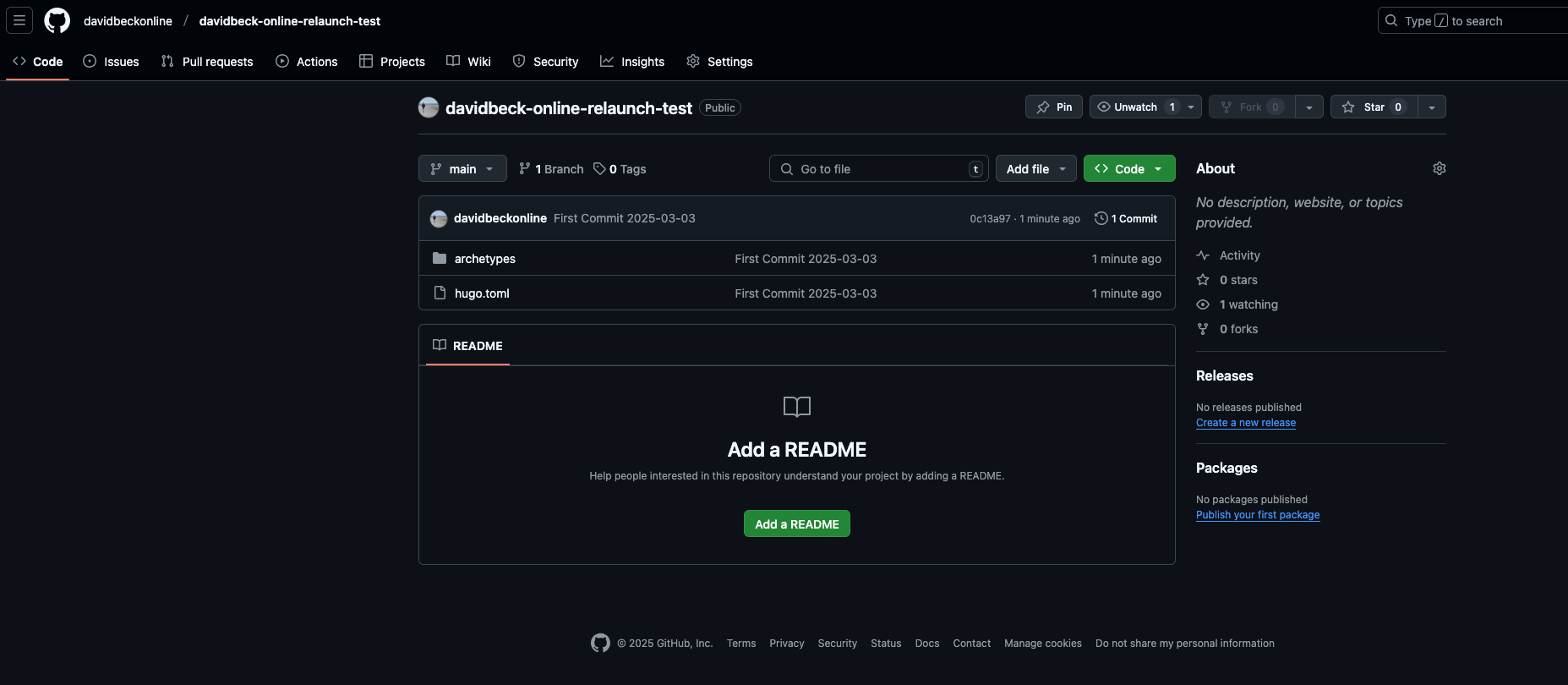Click the repository owner avatar beside title

[429, 107]
